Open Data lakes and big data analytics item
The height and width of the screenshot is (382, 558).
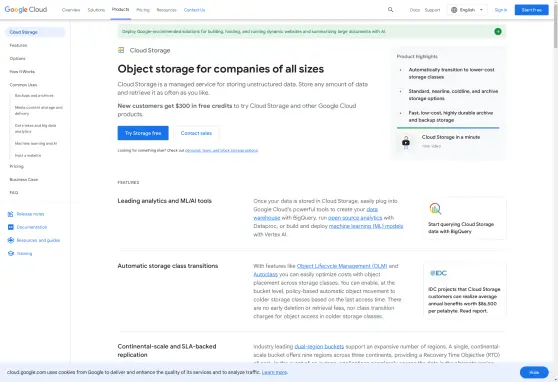[36, 129]
